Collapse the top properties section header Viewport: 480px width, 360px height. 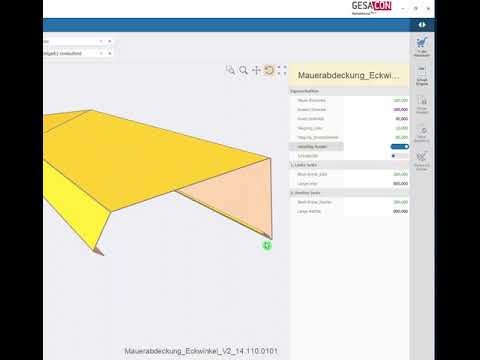(349, 91)
